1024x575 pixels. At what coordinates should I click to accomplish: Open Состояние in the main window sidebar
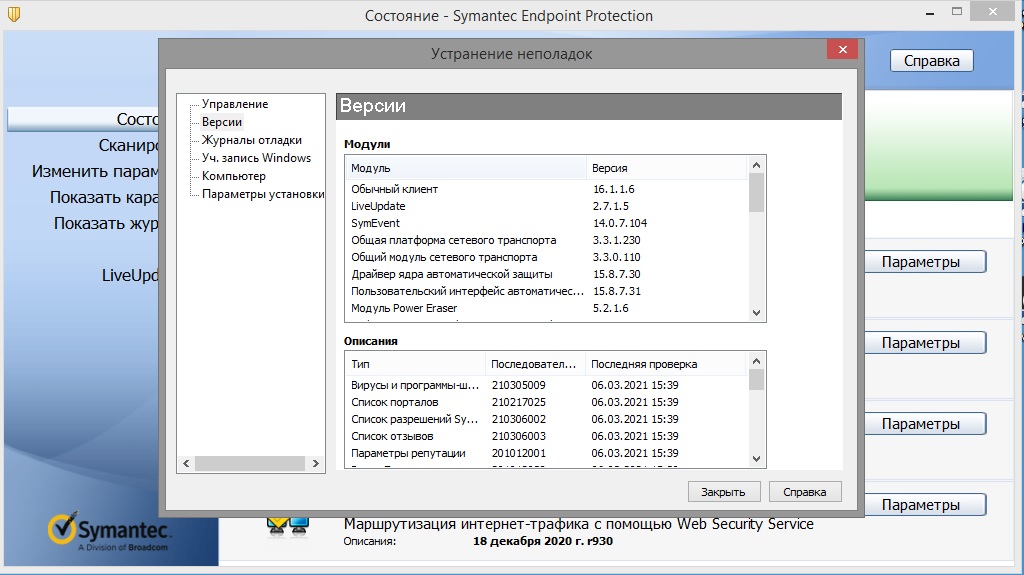(x=83, y=120)
